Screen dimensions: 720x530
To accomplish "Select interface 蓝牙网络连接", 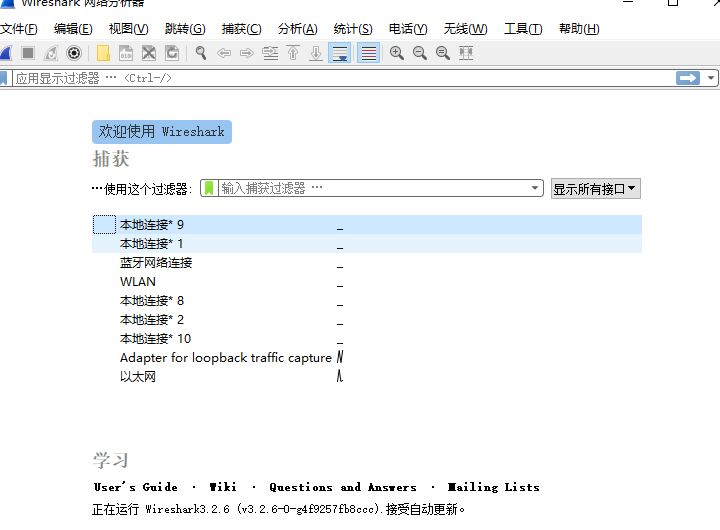I will pos(367,263).
